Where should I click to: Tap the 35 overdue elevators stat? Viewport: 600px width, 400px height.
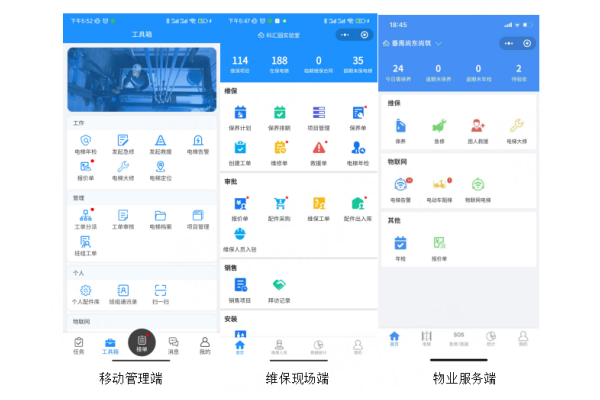(358, 64)
